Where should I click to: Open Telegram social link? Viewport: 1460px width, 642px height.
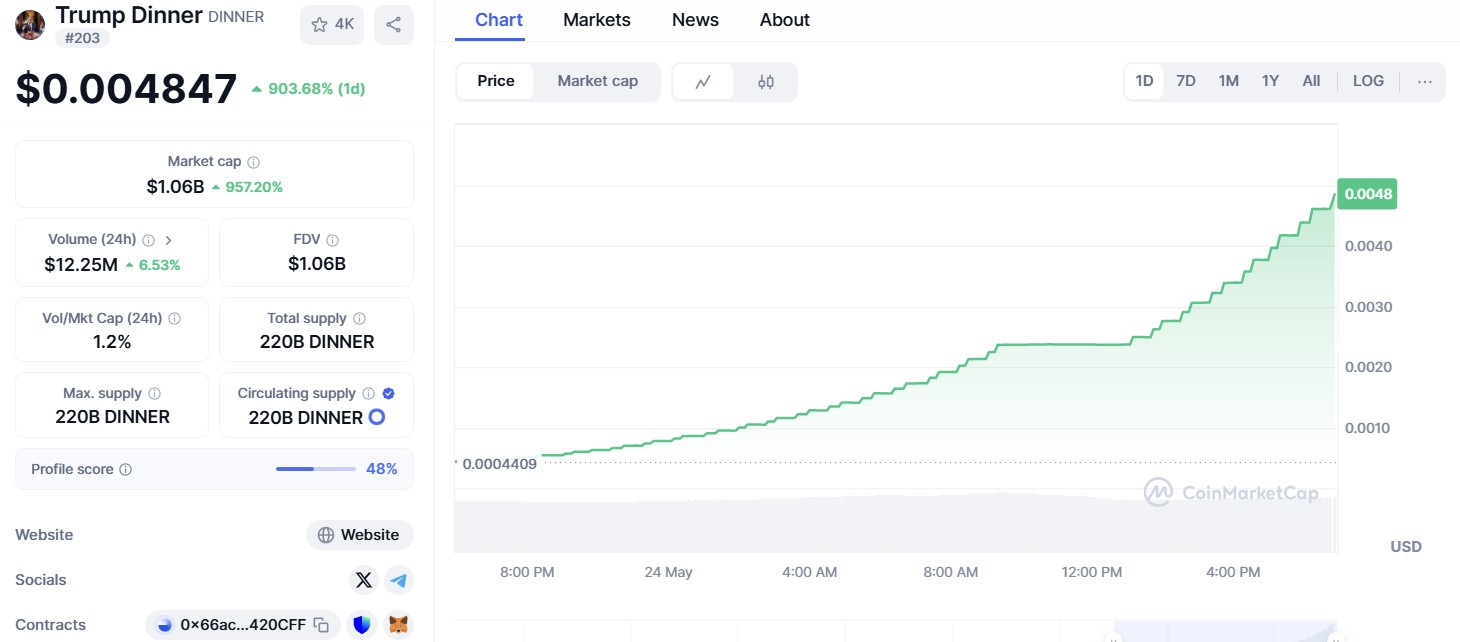pos(399,580)
